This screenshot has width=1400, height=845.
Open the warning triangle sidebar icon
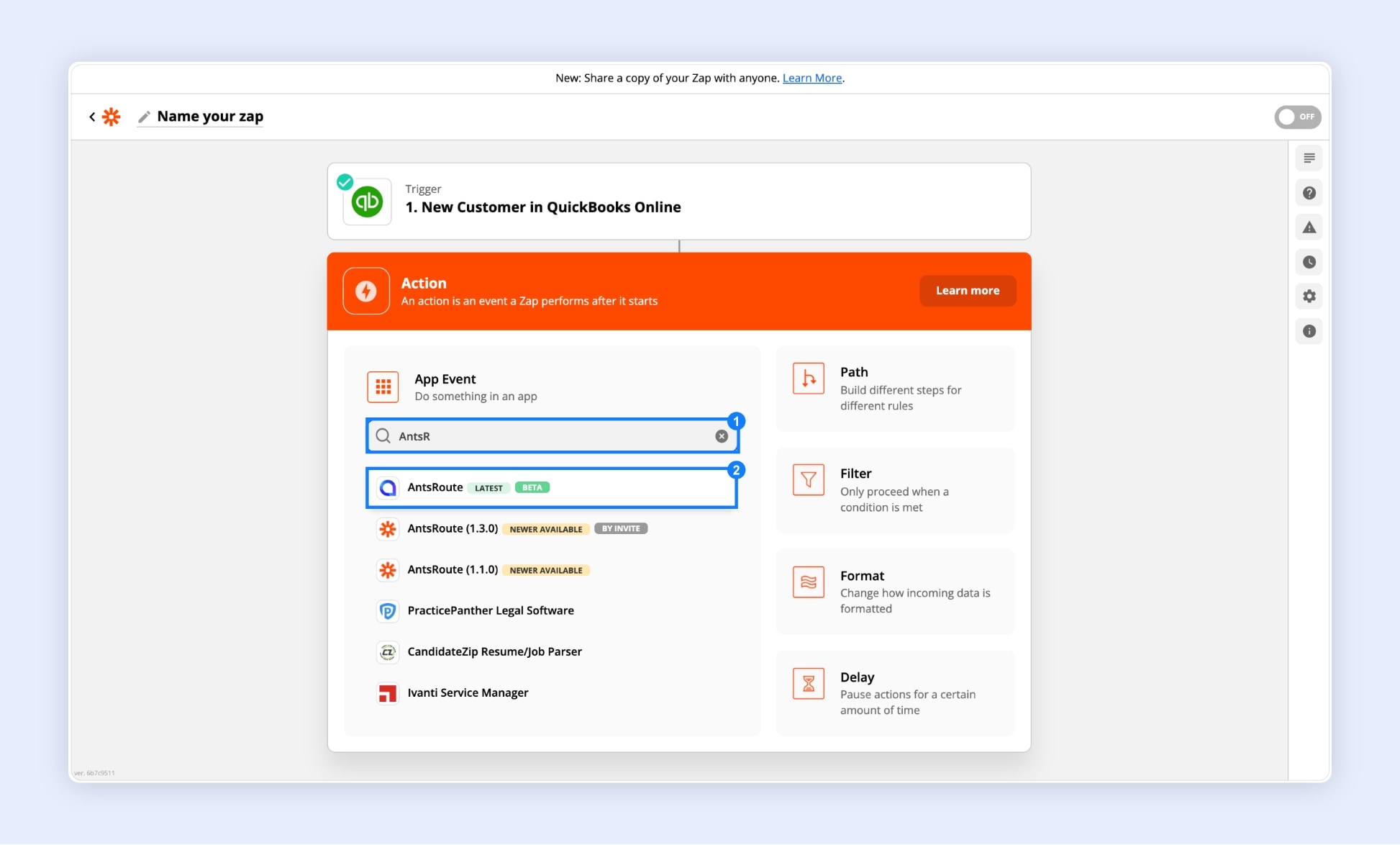pyautogui.click(x=1309, y=227)
